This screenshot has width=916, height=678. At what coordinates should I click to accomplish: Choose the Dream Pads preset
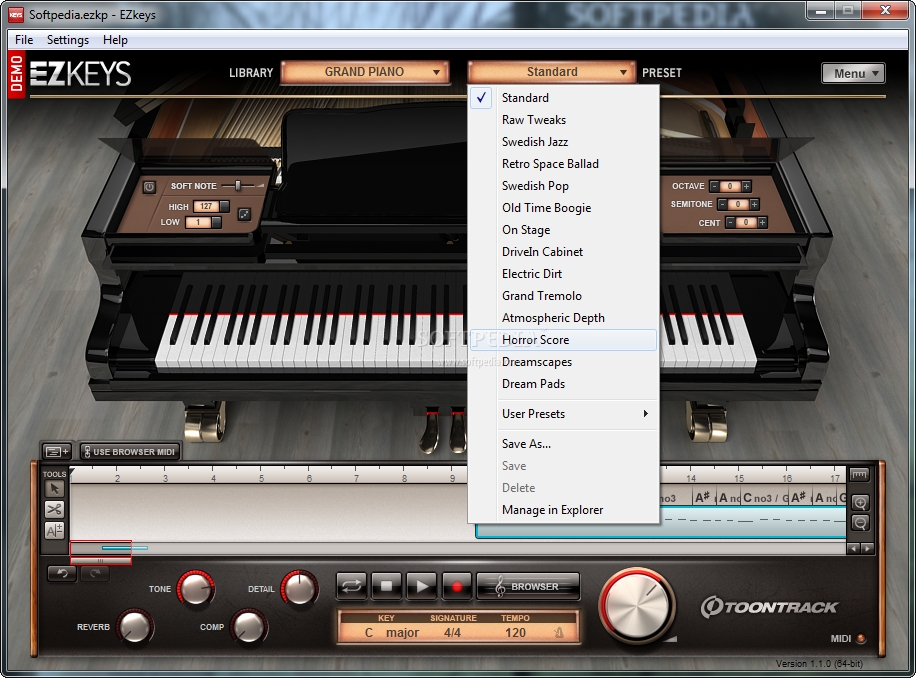pyautogui.click(x=563, y=384)
